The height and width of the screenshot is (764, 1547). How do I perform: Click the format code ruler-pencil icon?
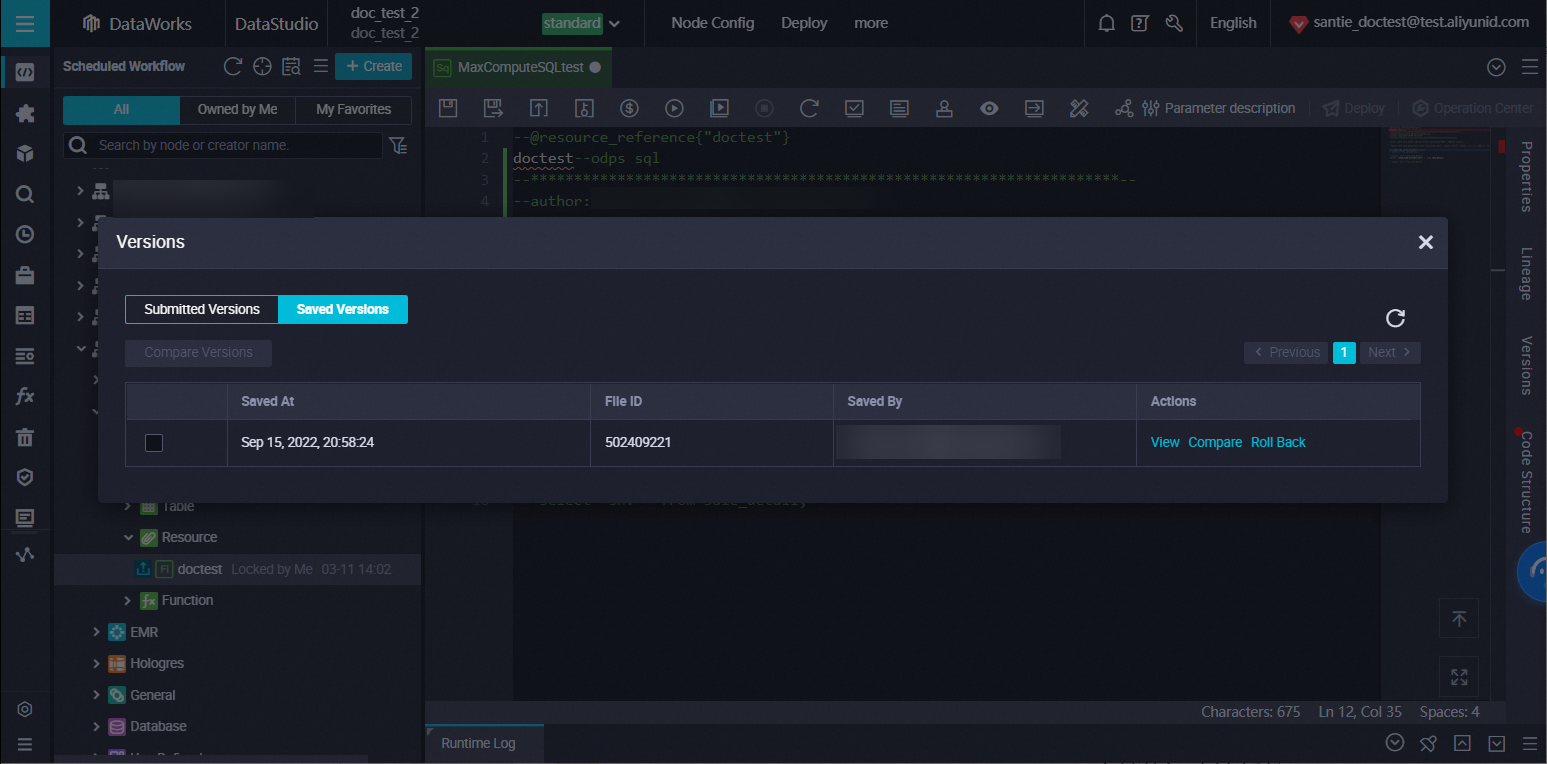point(1079,108)
